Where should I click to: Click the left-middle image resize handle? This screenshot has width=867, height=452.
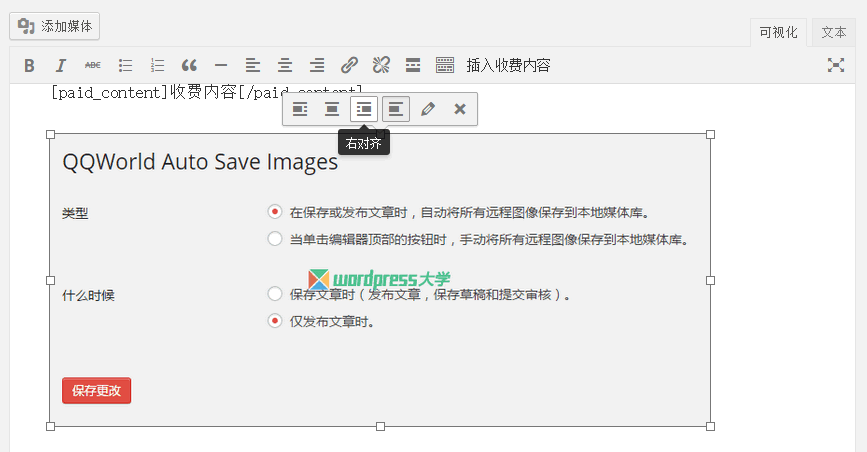(50, 280)
